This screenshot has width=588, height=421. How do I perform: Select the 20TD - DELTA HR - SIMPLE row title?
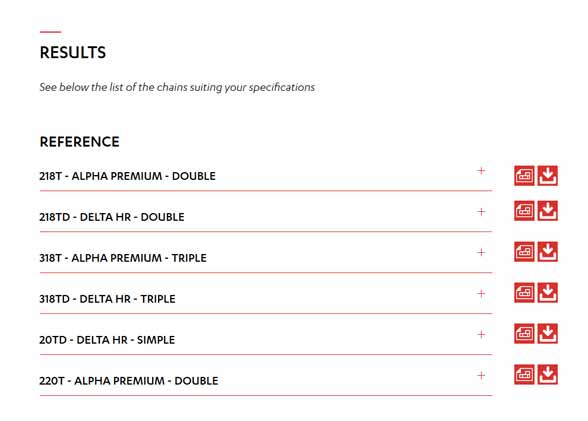pos(107,340)
